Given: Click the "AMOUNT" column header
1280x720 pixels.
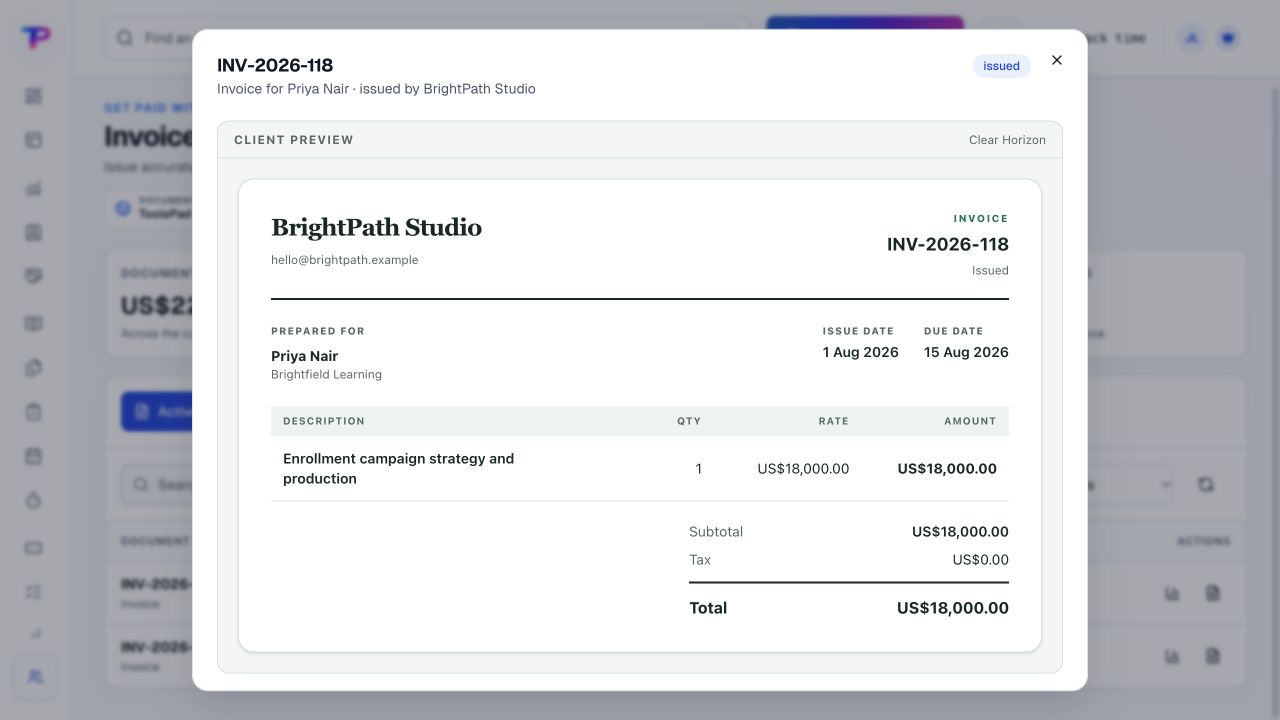Looking at the screenshot, I should (x=970, y=421).
